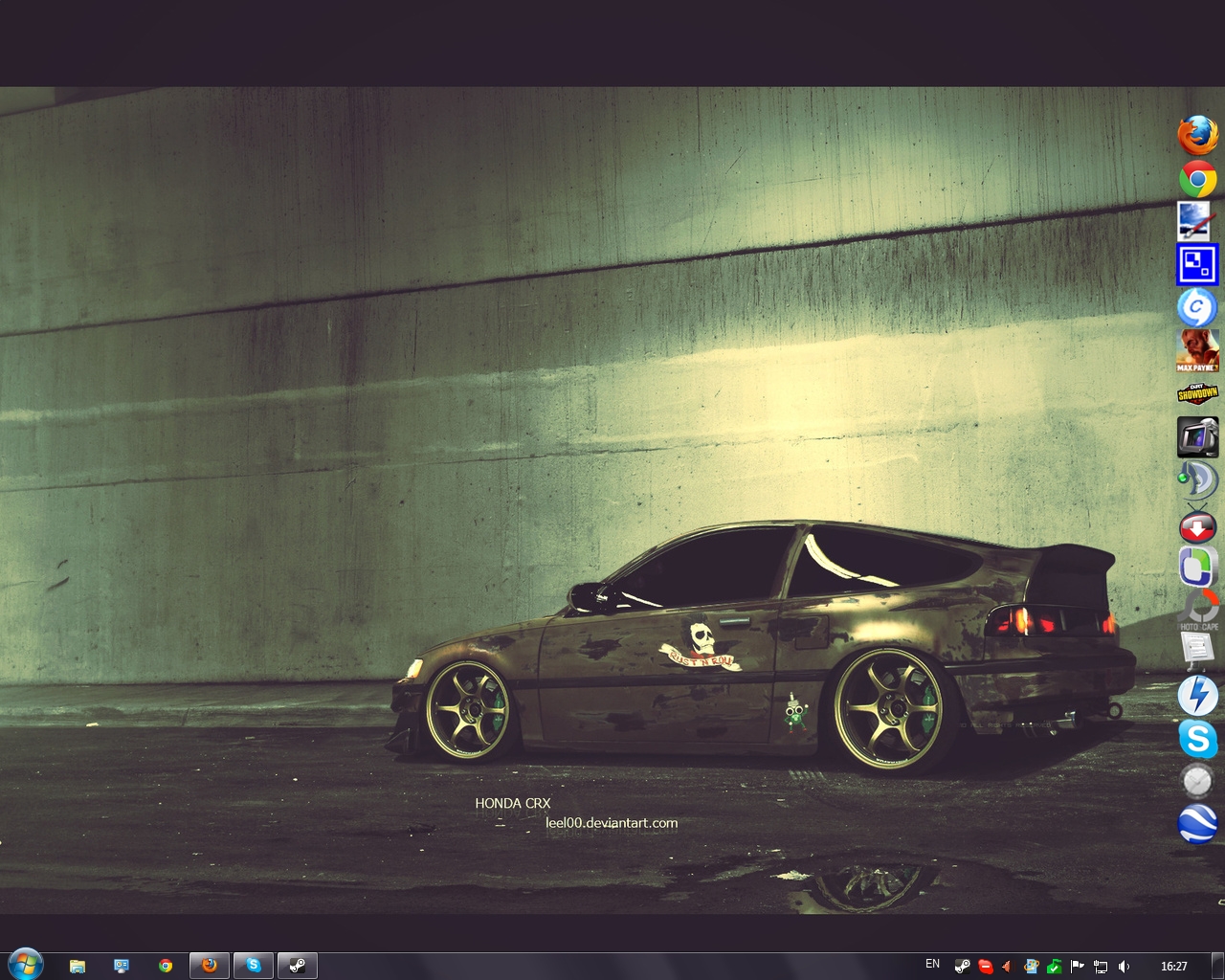Open the Paint.NET image editor icon
1225x980 pixels.
click(x=1196, y=221)
